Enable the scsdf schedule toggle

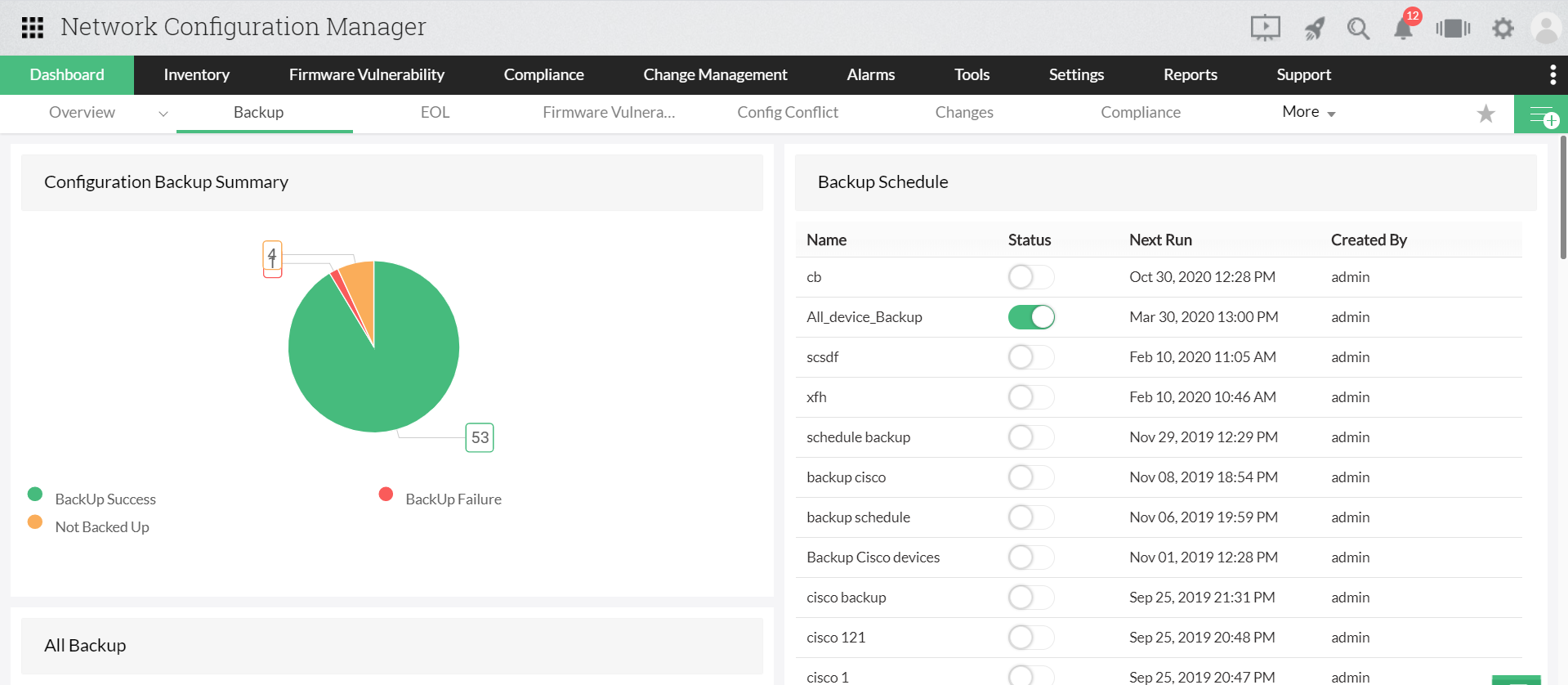tap(1031, 357)
